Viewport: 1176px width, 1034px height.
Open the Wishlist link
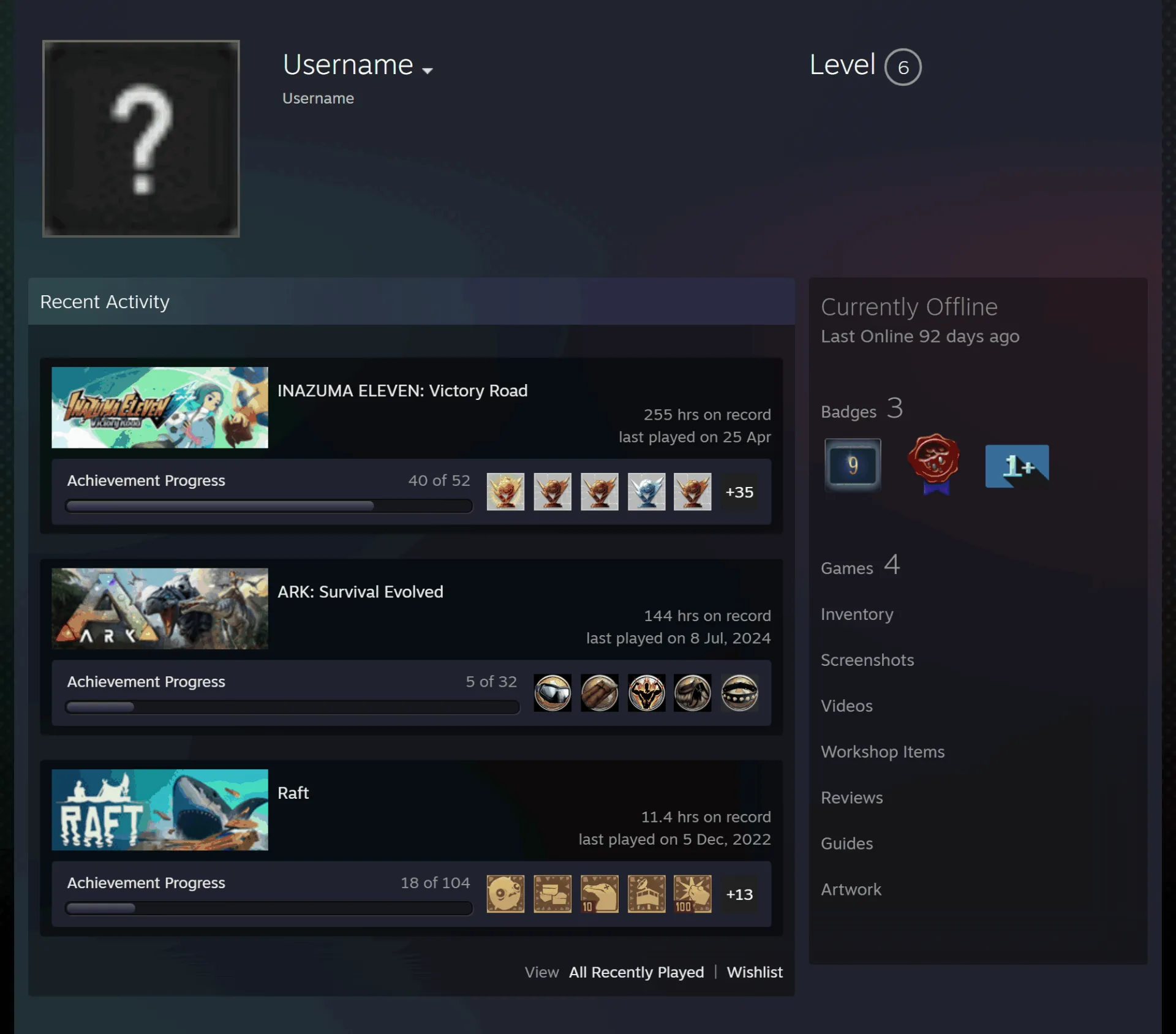coord(755,972)
